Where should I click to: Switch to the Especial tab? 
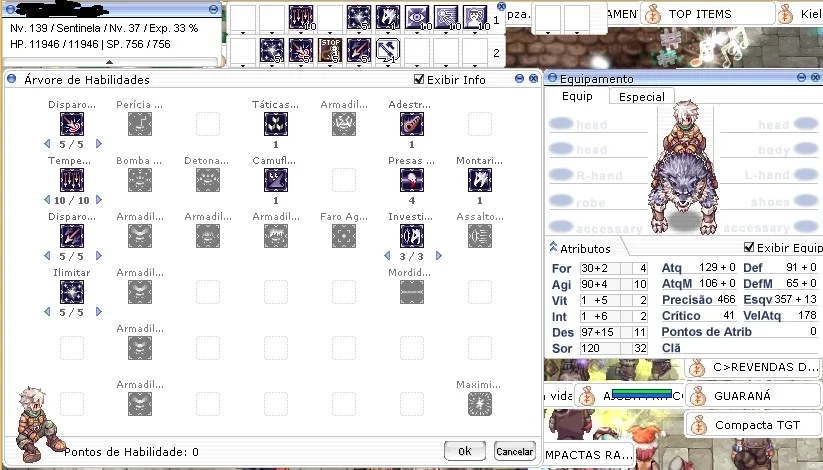[641, 97]
